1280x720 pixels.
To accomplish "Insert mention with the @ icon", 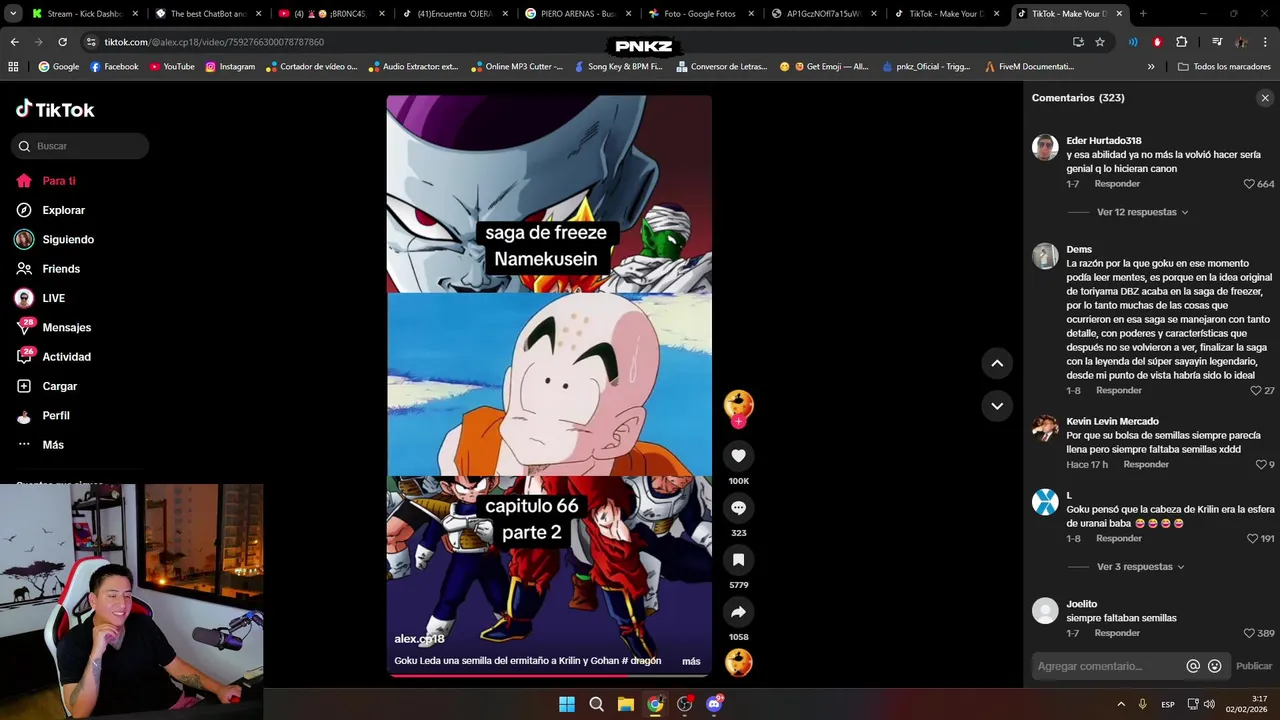I will tap(1193, 666).
